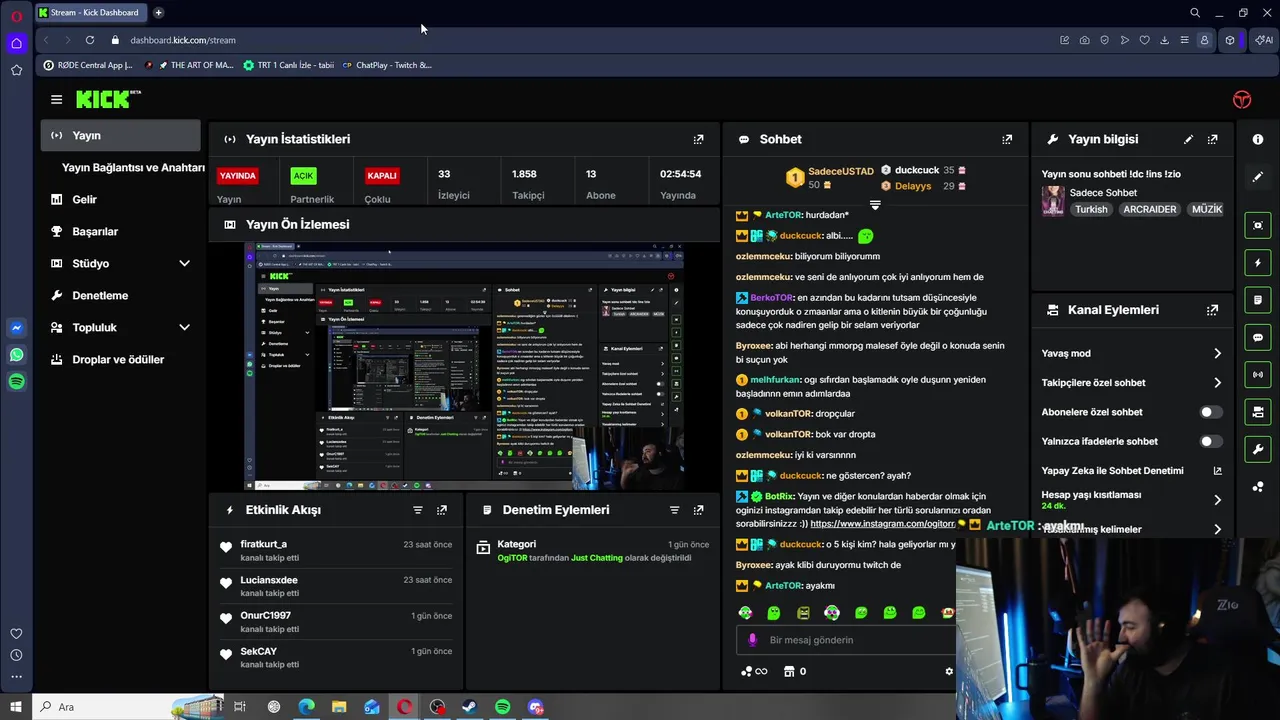Edit stream info with the pencil icon in Yayın bilgisi
Viewport: 1280px width, 720px height.
(1188, 139)
